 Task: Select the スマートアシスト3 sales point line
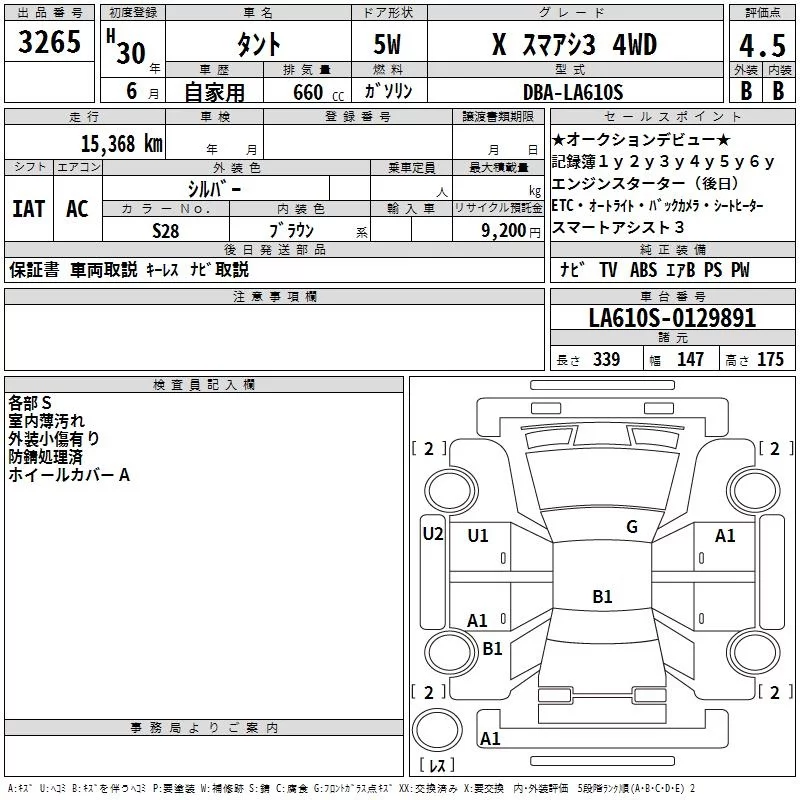coord(618,227)
